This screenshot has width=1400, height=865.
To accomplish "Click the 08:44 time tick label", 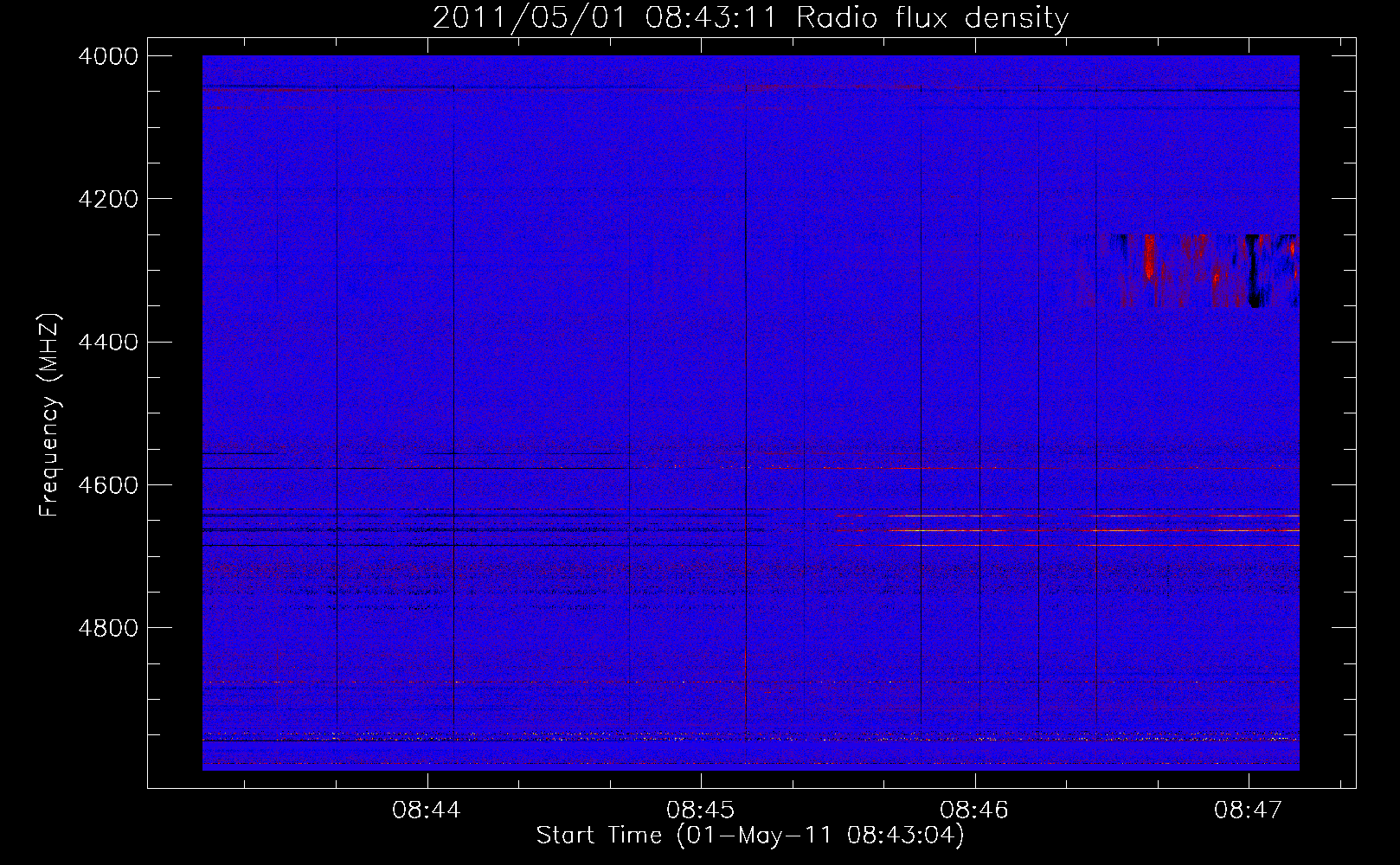I will point(427,811).
